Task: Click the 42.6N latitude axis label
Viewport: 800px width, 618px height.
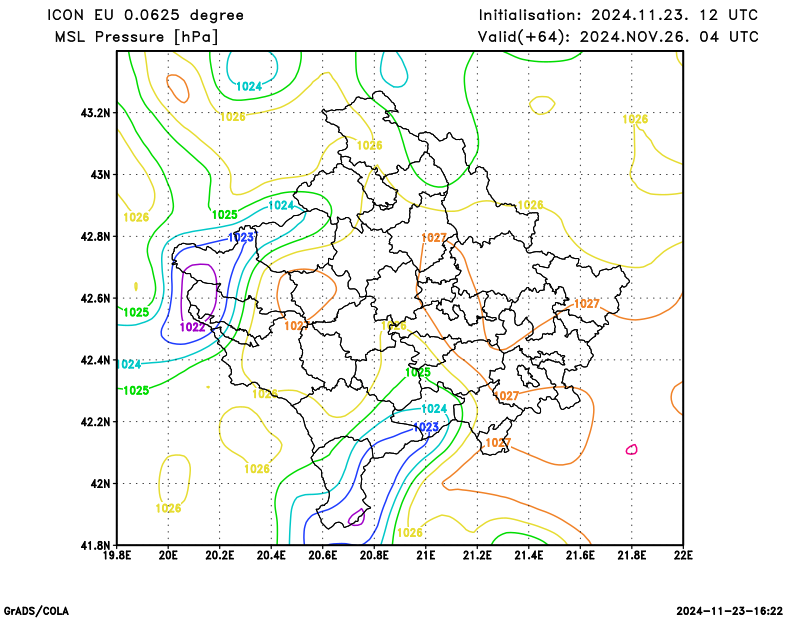Action: (95, 298)
